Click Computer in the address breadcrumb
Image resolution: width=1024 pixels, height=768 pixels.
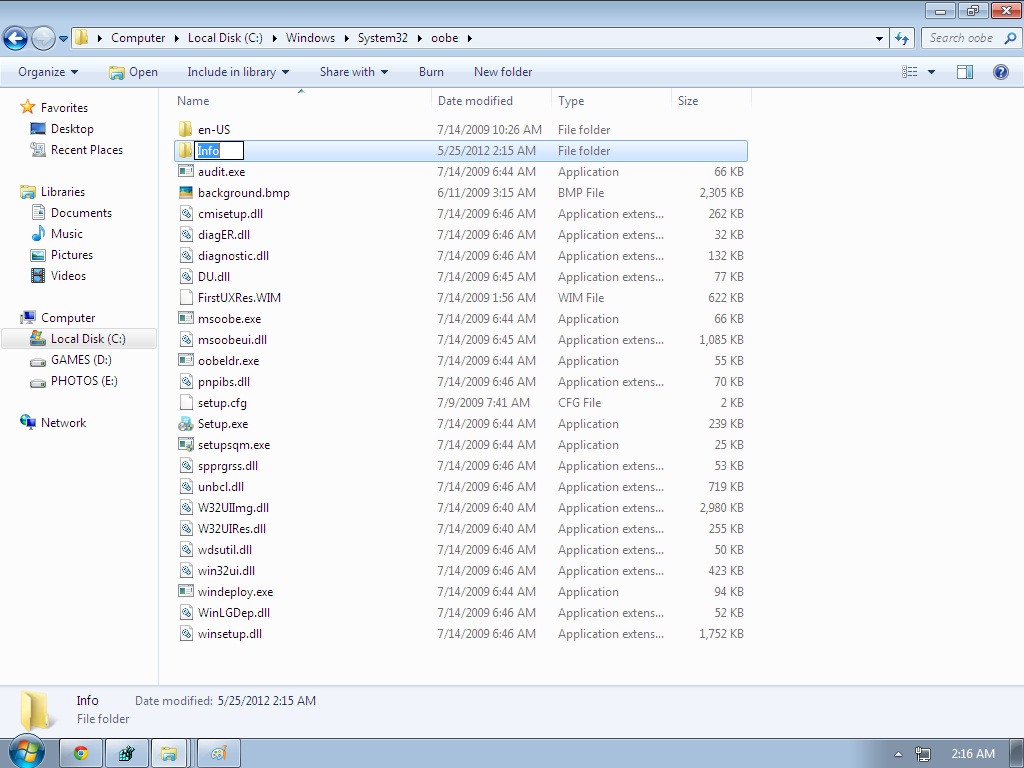pyautogui.click(x=138, y=38)
